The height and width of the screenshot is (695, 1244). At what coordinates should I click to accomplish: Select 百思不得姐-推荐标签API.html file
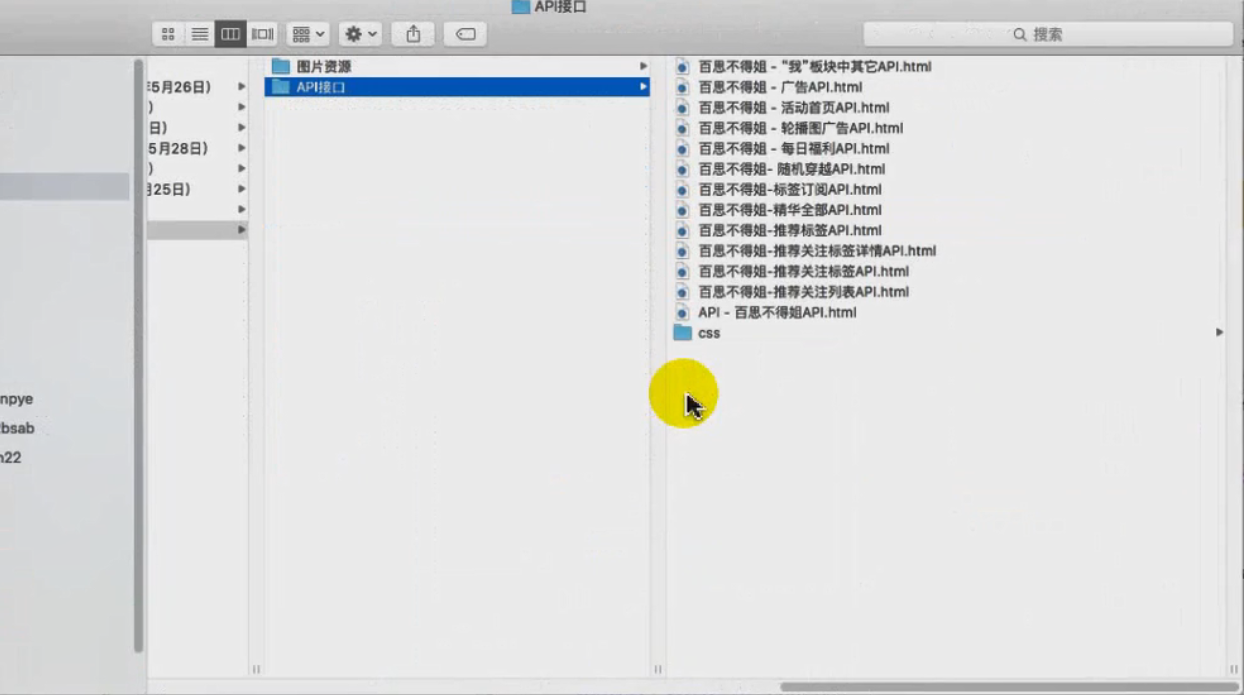tap(790, 230)
